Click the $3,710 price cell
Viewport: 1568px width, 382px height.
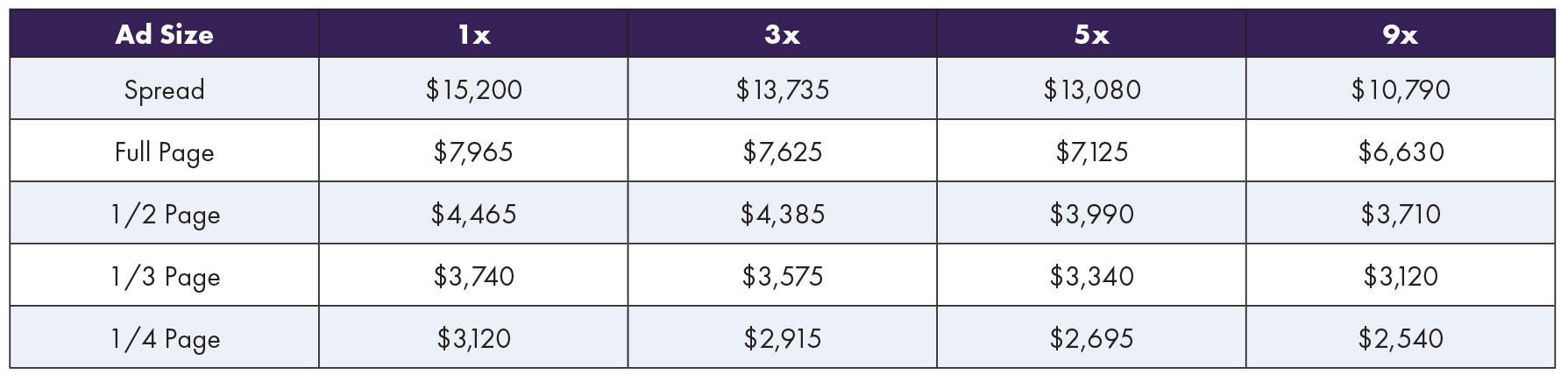[x=1400, y=214]
